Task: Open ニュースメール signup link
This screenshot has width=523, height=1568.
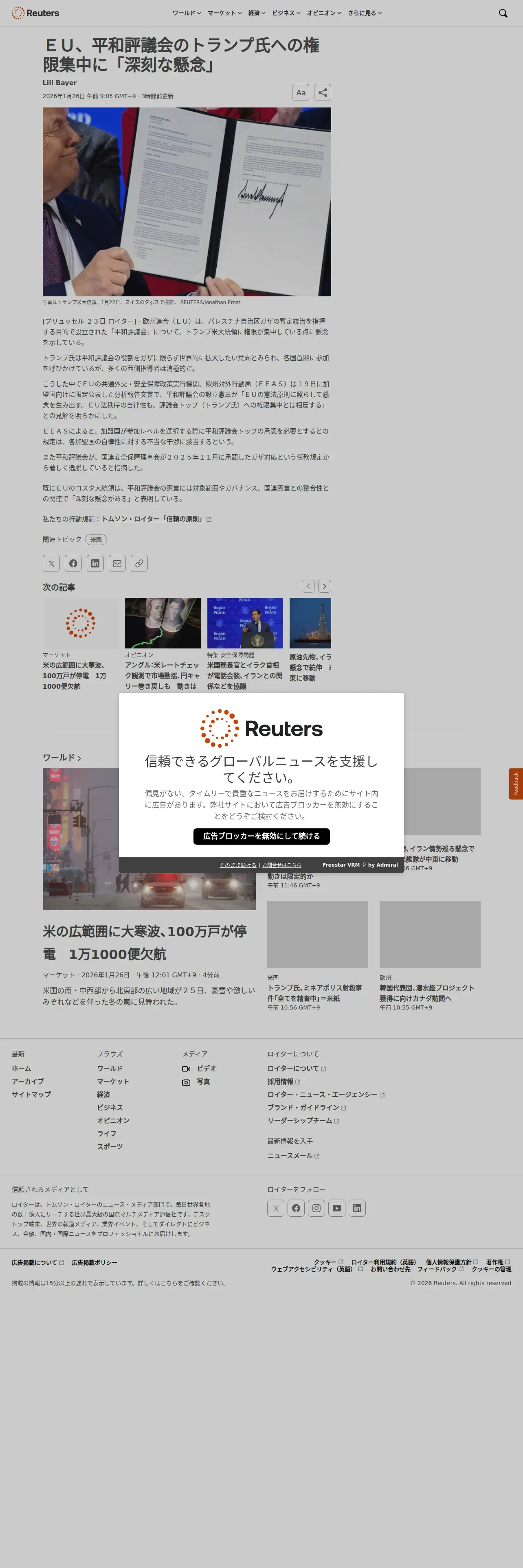Action: [x=293, y=1156]
